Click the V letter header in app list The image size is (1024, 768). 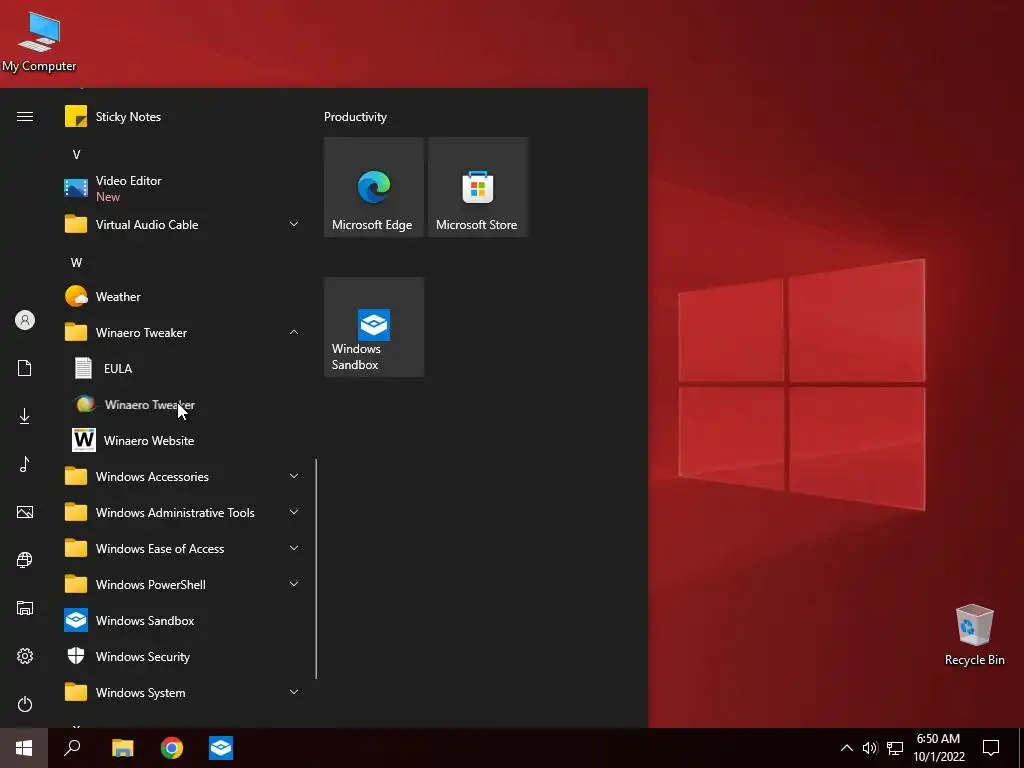coord(76,155)
